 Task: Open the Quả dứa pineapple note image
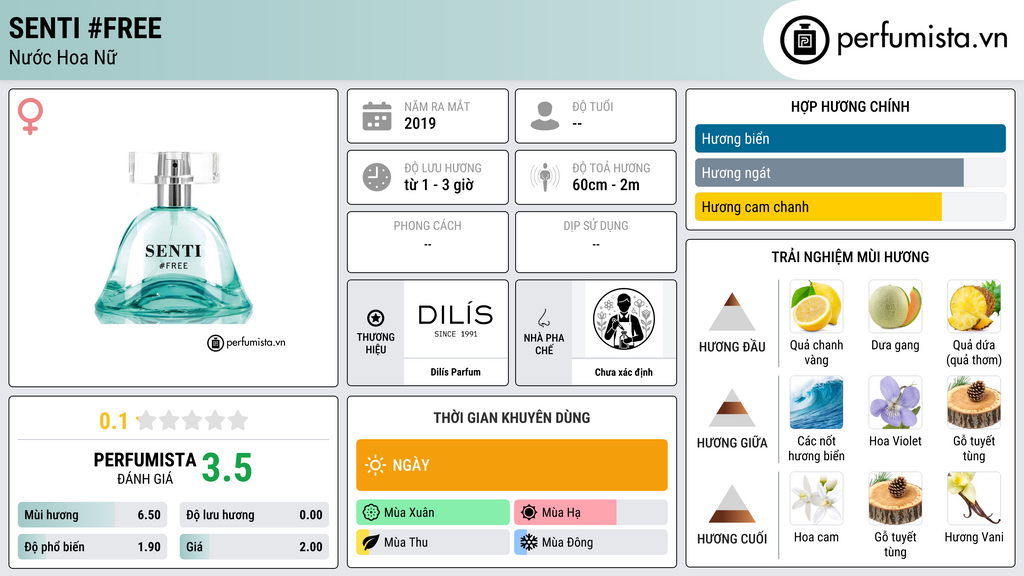coord(974,306)
